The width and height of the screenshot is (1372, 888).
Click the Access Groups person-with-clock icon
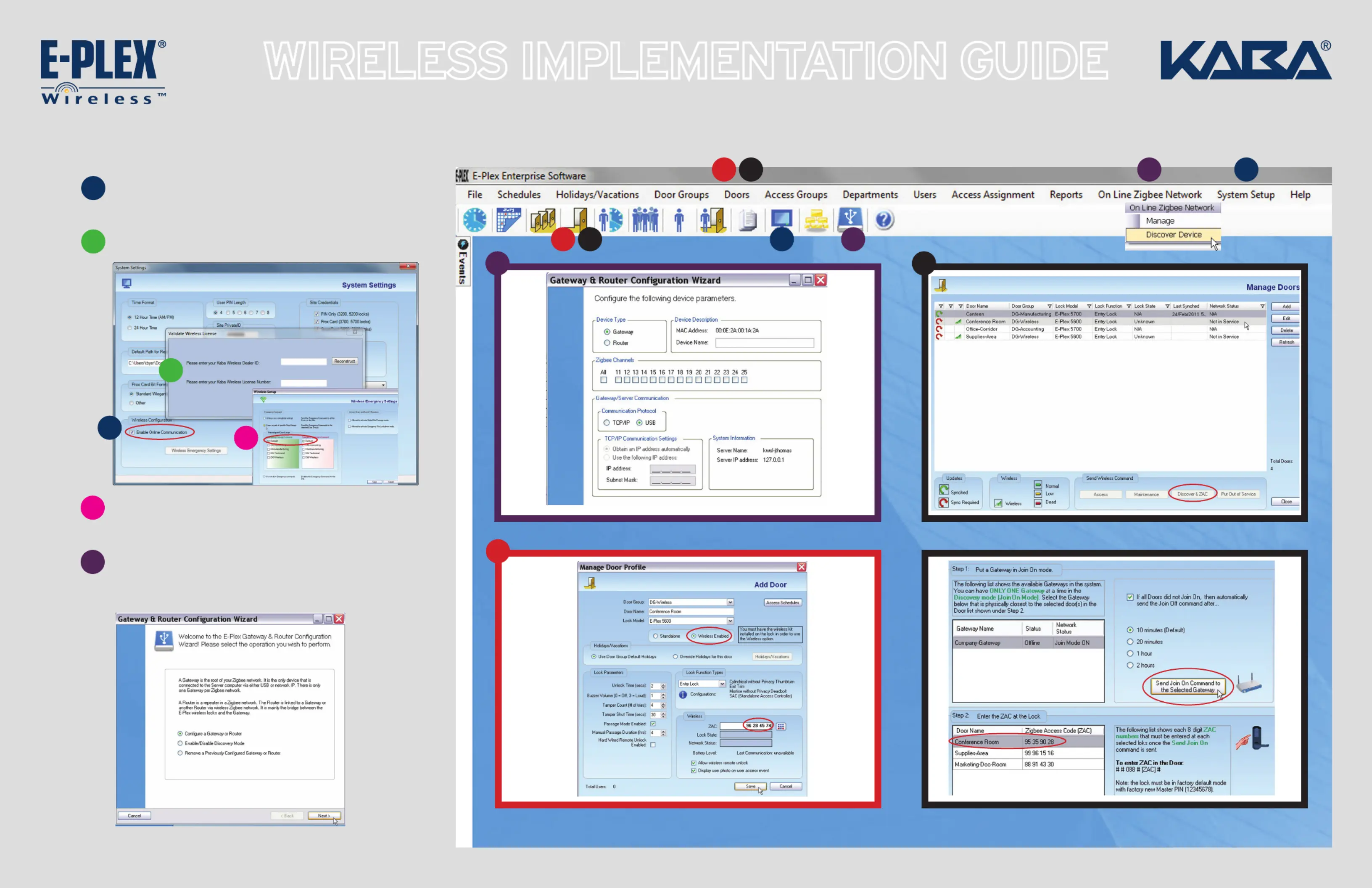610,220
